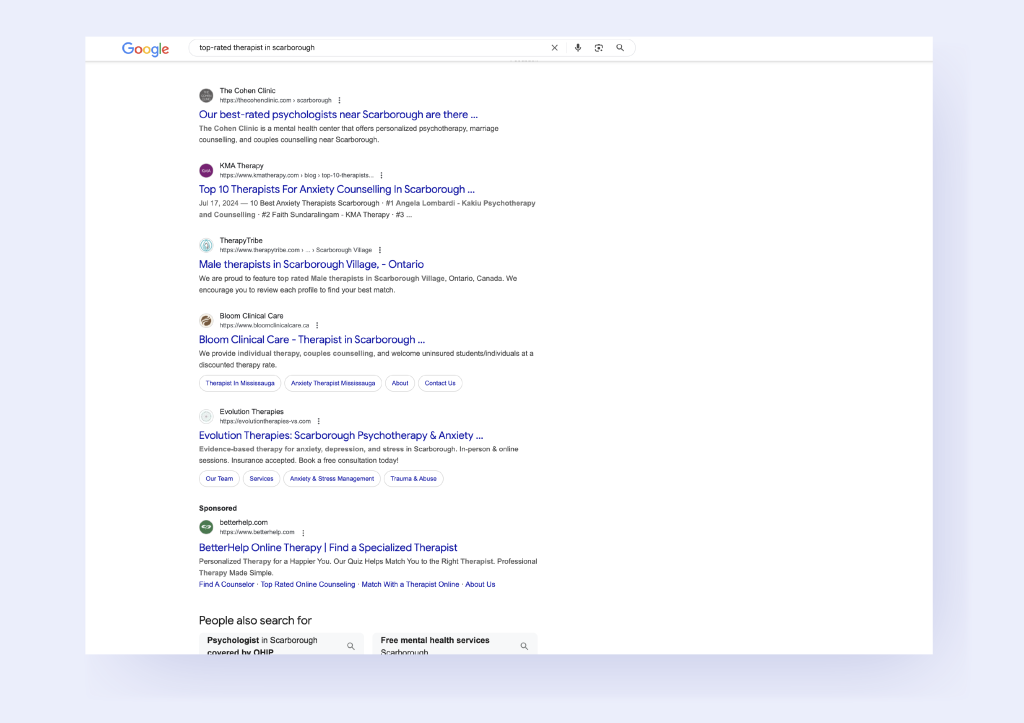Click into the search query text field

coord(370,48)
